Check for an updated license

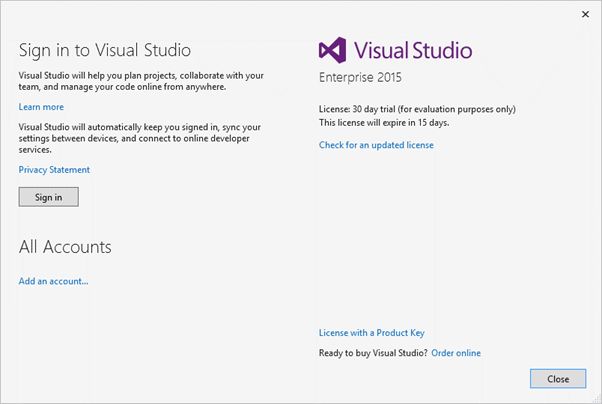pos(376,145)
